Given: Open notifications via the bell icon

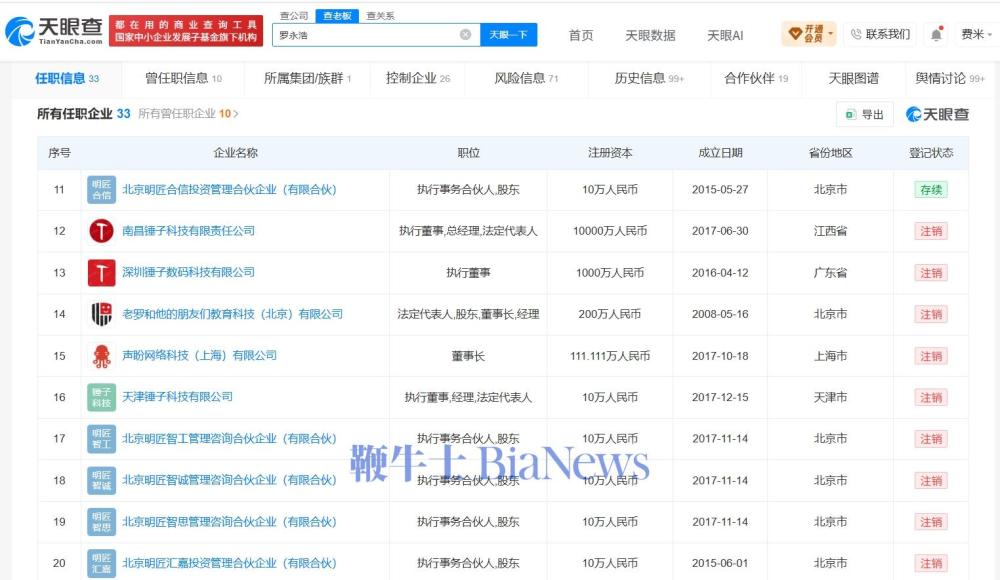Looking at the screenshot, I should pyautogui.click(x=936, y=34).
